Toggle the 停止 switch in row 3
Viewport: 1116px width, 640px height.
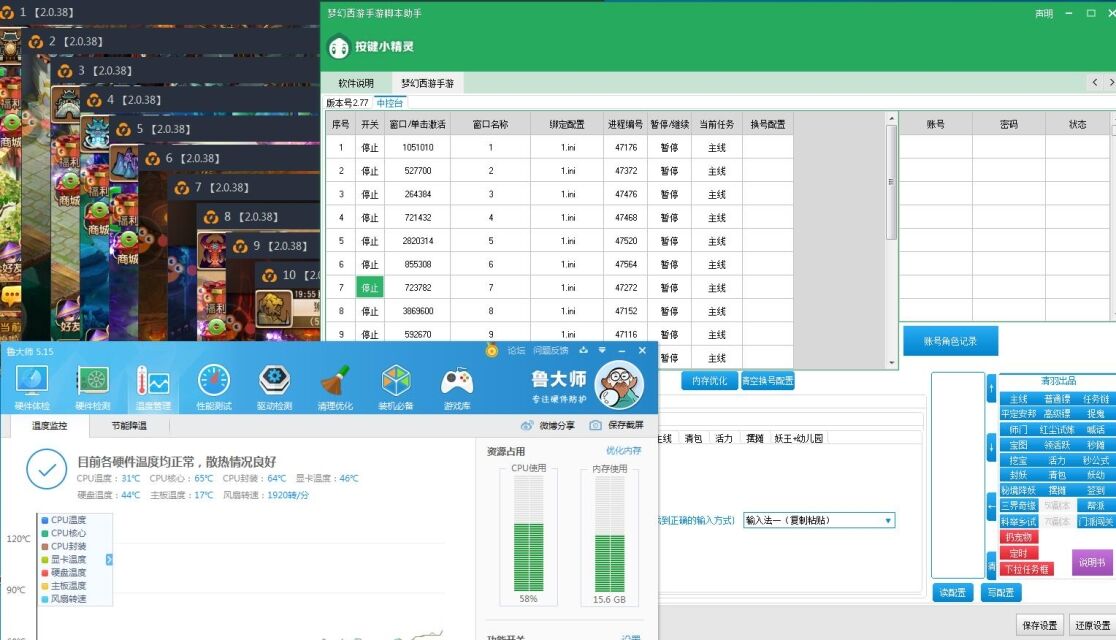(x=369, y=194)
